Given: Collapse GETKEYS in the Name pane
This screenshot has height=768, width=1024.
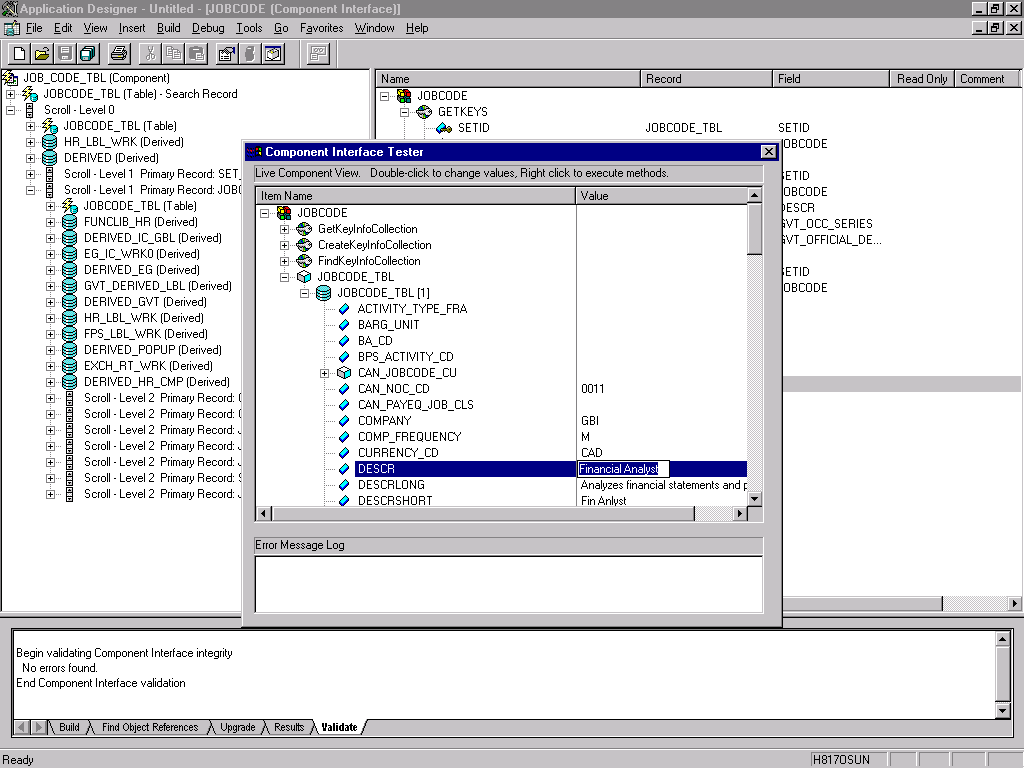Looking at the screenshot, I should coord(404,112).
